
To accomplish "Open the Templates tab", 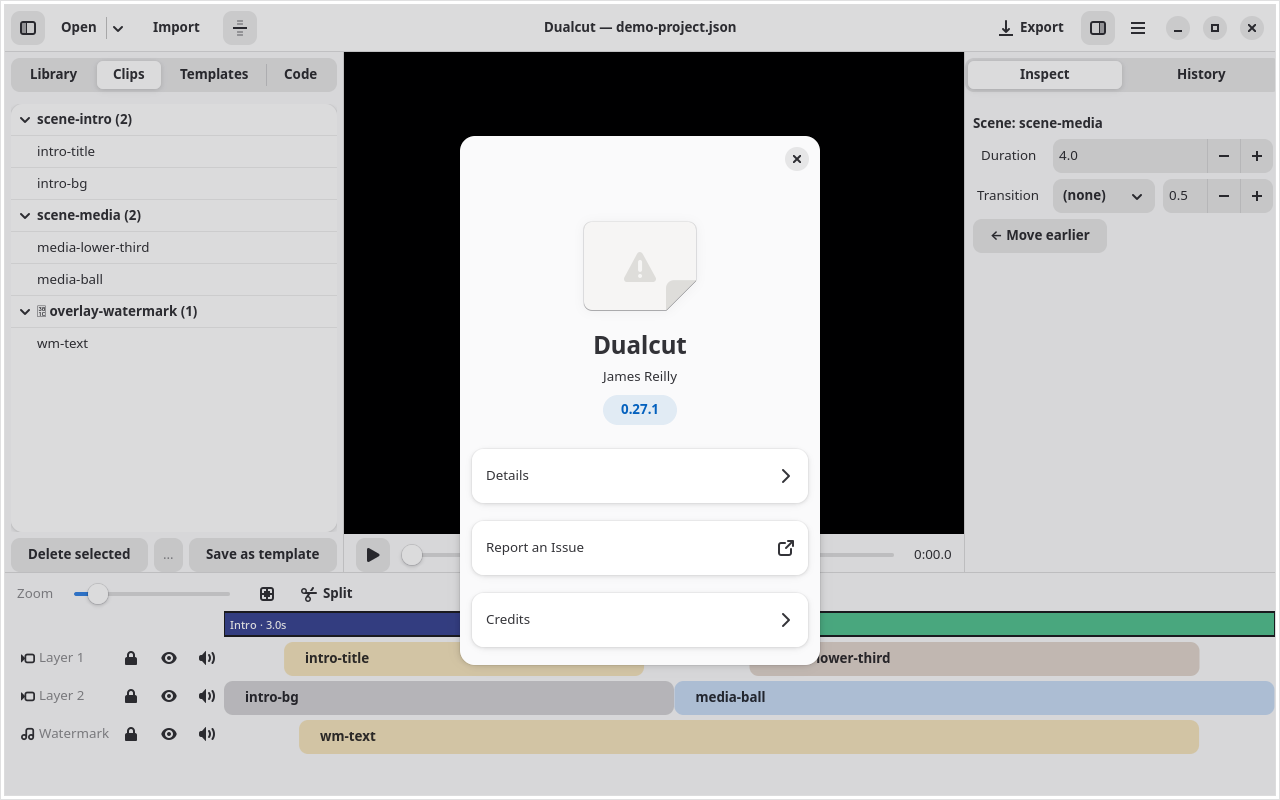I will (x=214, y=75).
